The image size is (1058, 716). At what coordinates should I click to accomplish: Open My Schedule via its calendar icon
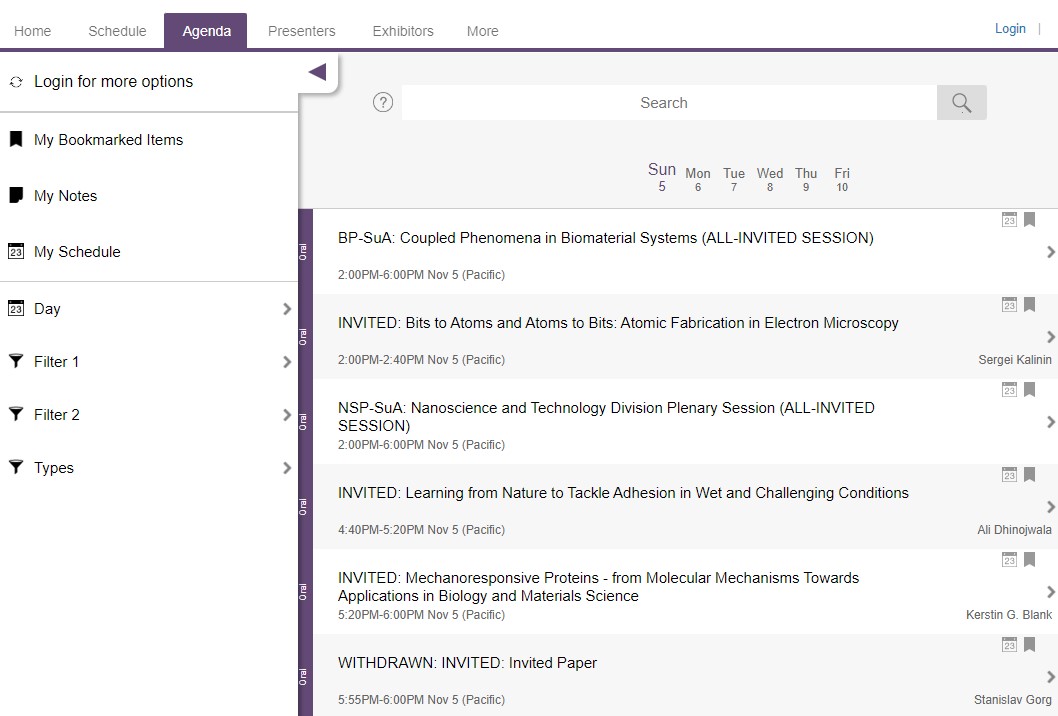[x=15, y=251]
